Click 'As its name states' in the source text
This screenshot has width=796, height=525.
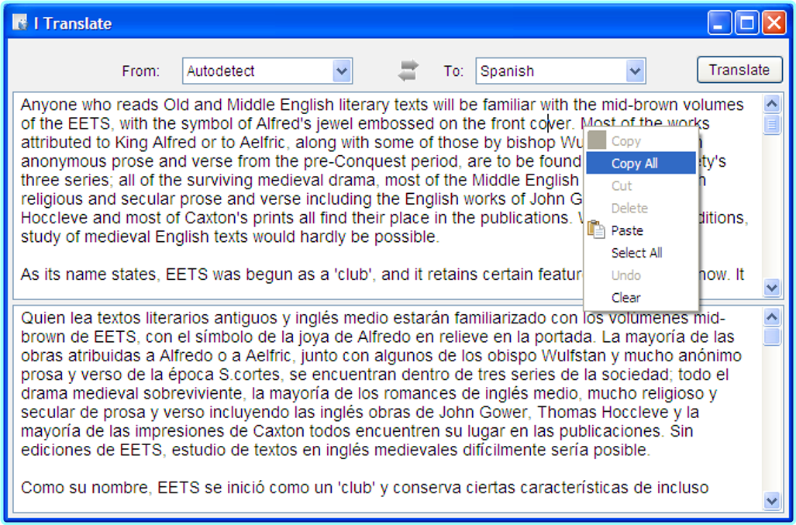(90, 275)
